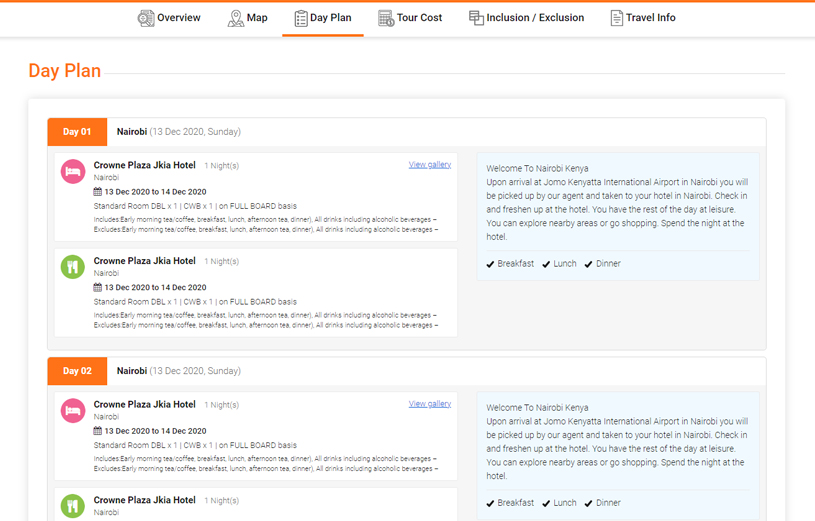Click Welcome To Nairobi Kenya text in Day 01
The height and width of the screenshot is (521, 815).
point(537,168)
